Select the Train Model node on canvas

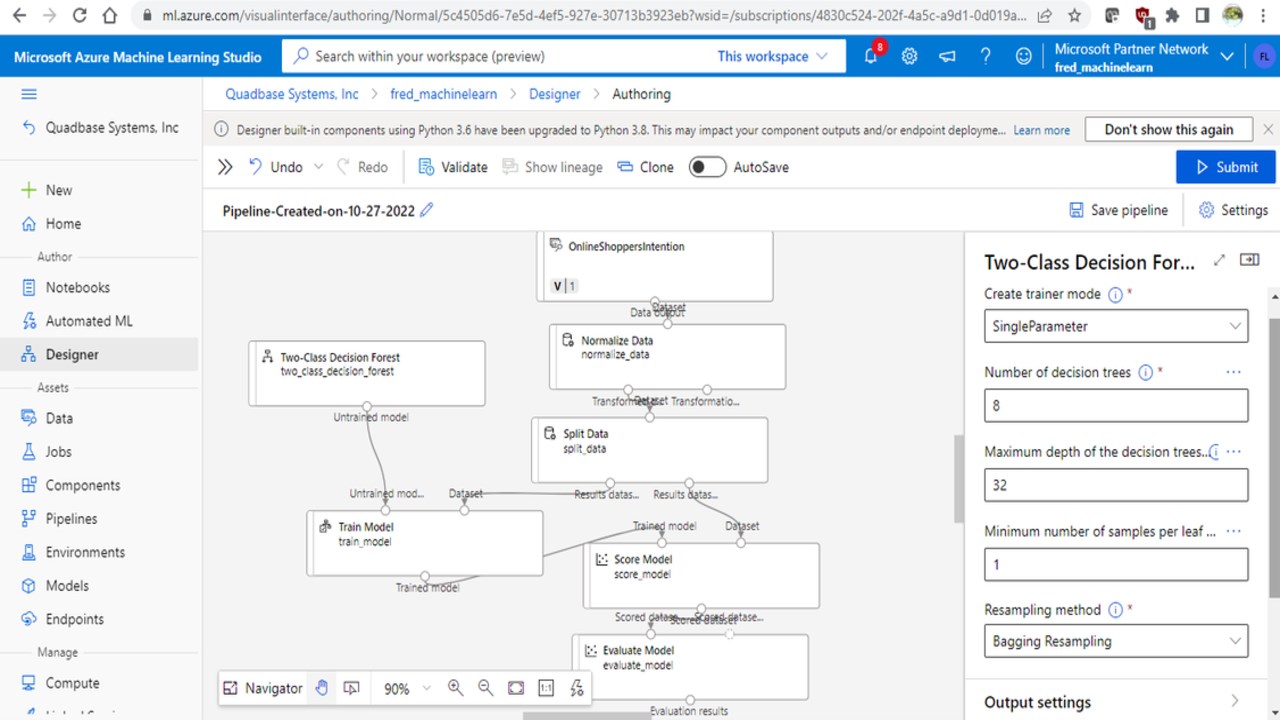(425, 543)
